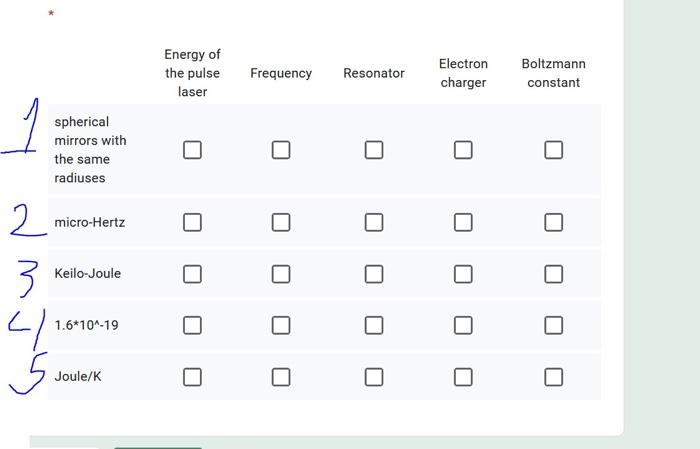Image resolution: width=700 pixels, height=449 pixels.
Task: Select Electron charger checkbox in micro-Hertz row
Action: coord(463,222)
